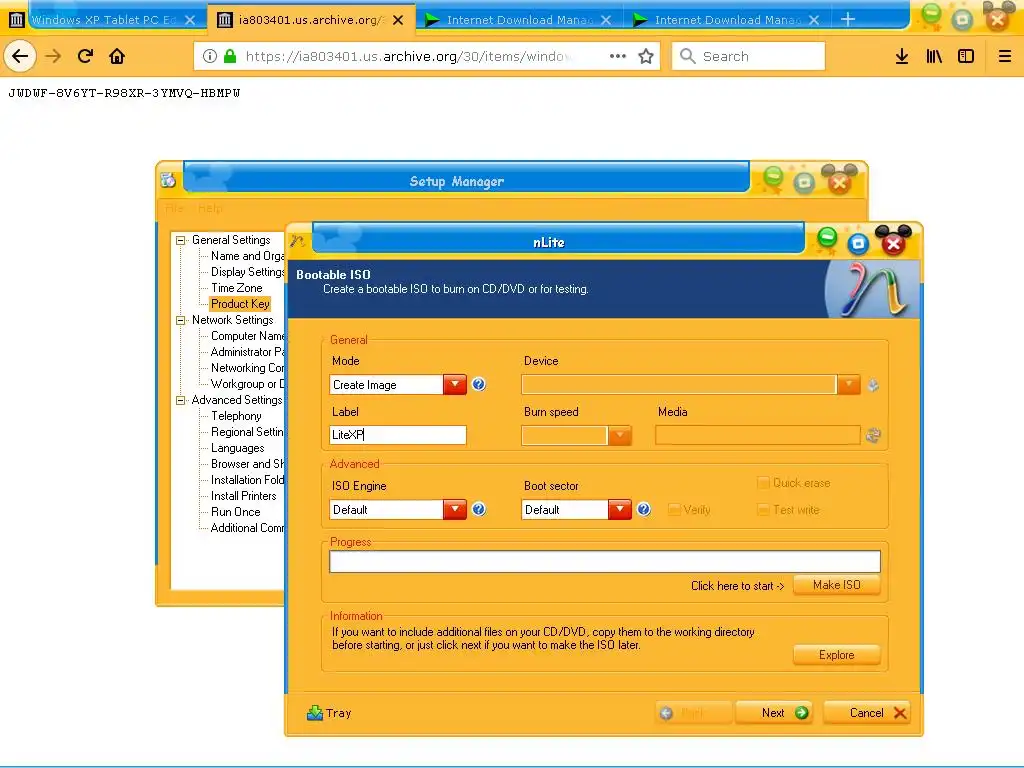The width and height of the screenshot is (1024, 768).
Task: Click the Media field
Action: (758, 435)
